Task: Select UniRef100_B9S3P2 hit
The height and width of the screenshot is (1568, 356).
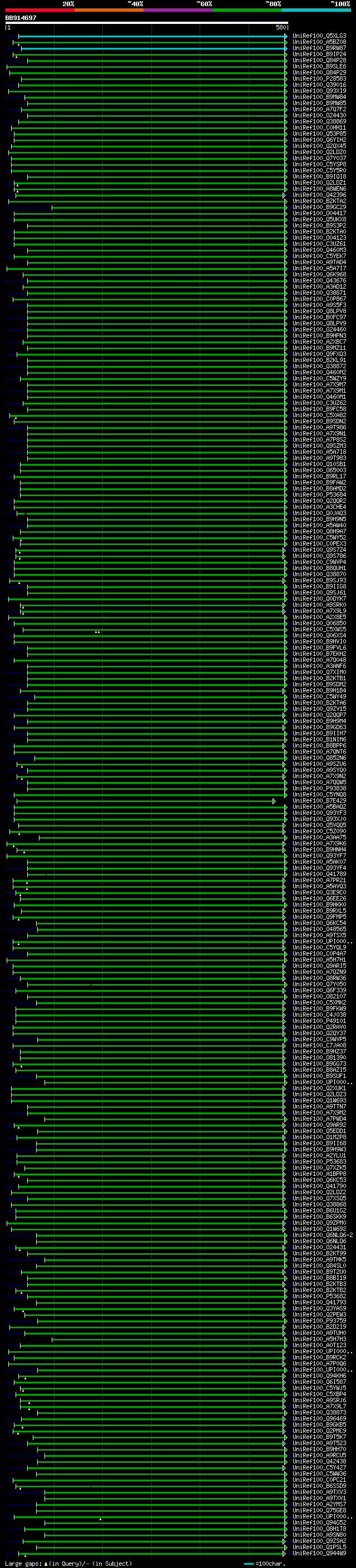Action: [x=319, y=225]
